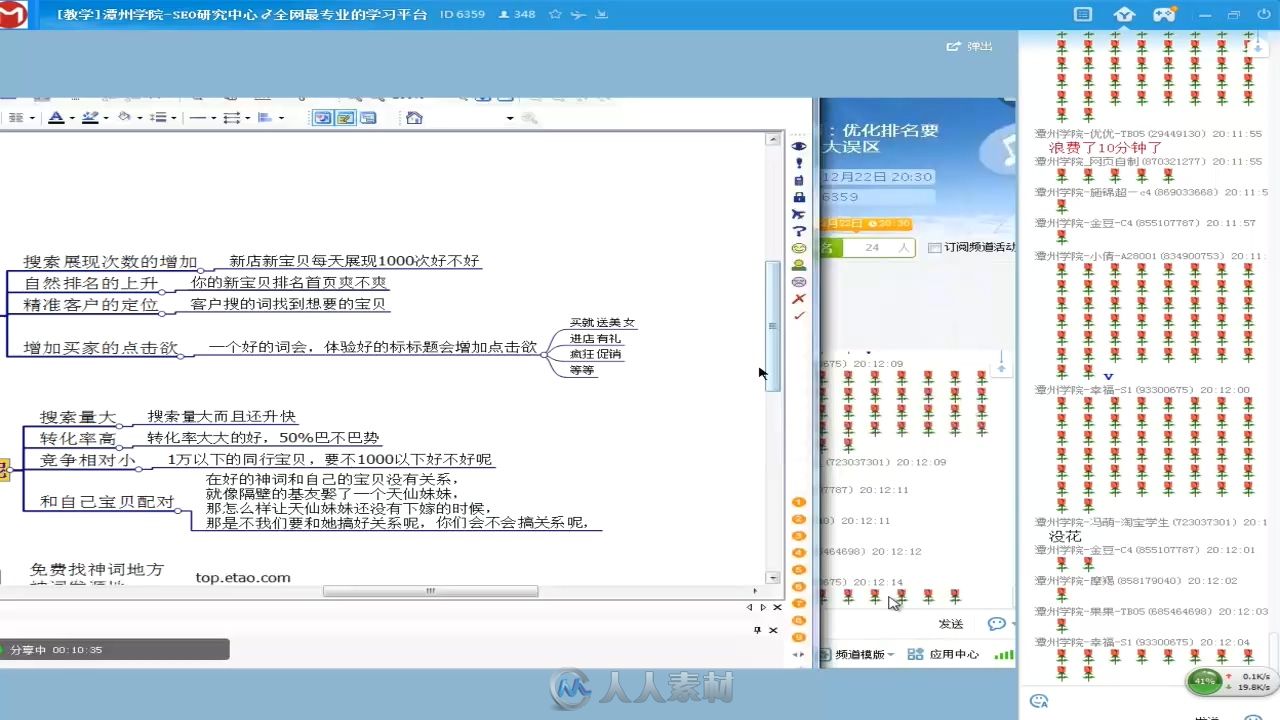Toggle 订阅频道活动 checkbox
Image resolution: width=1280 pixels, height=720 pixels.
pyautogui.click(x=933, y=247)
